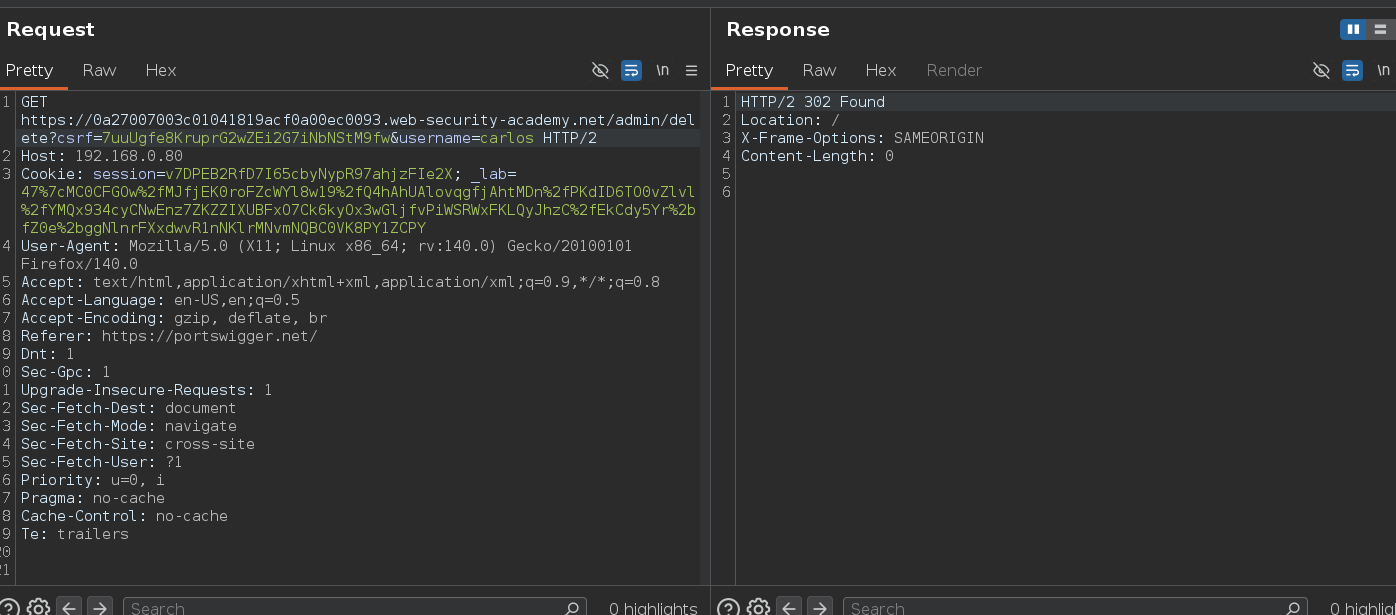Go to previous search match in Request
The width and height of the screenshot is (1396, 615).
pyautogui.click(x=69, y=607)
